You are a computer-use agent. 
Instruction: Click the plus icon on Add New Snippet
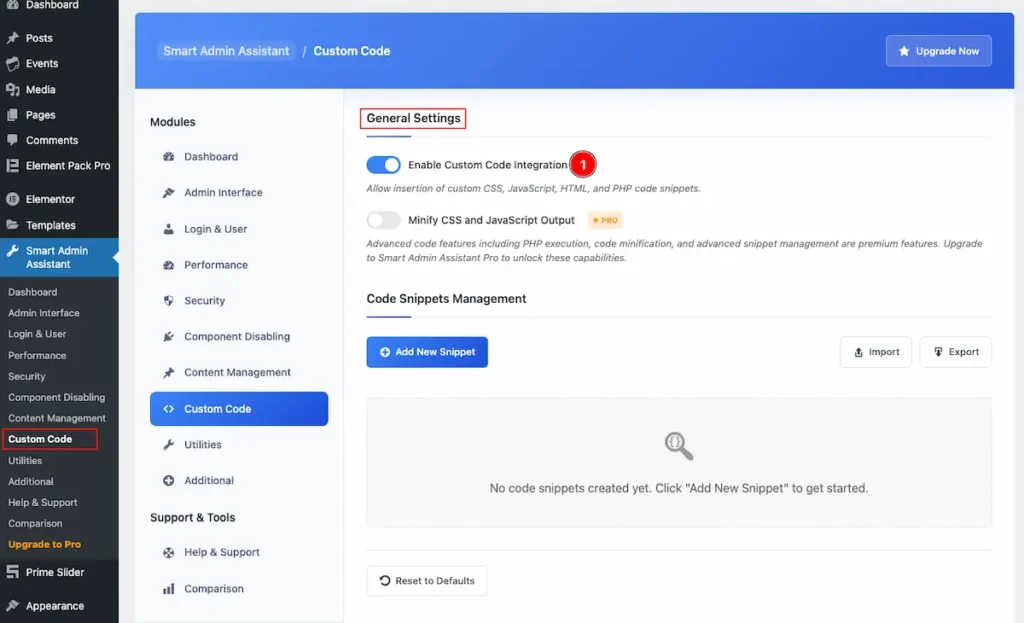click(385, 352)
